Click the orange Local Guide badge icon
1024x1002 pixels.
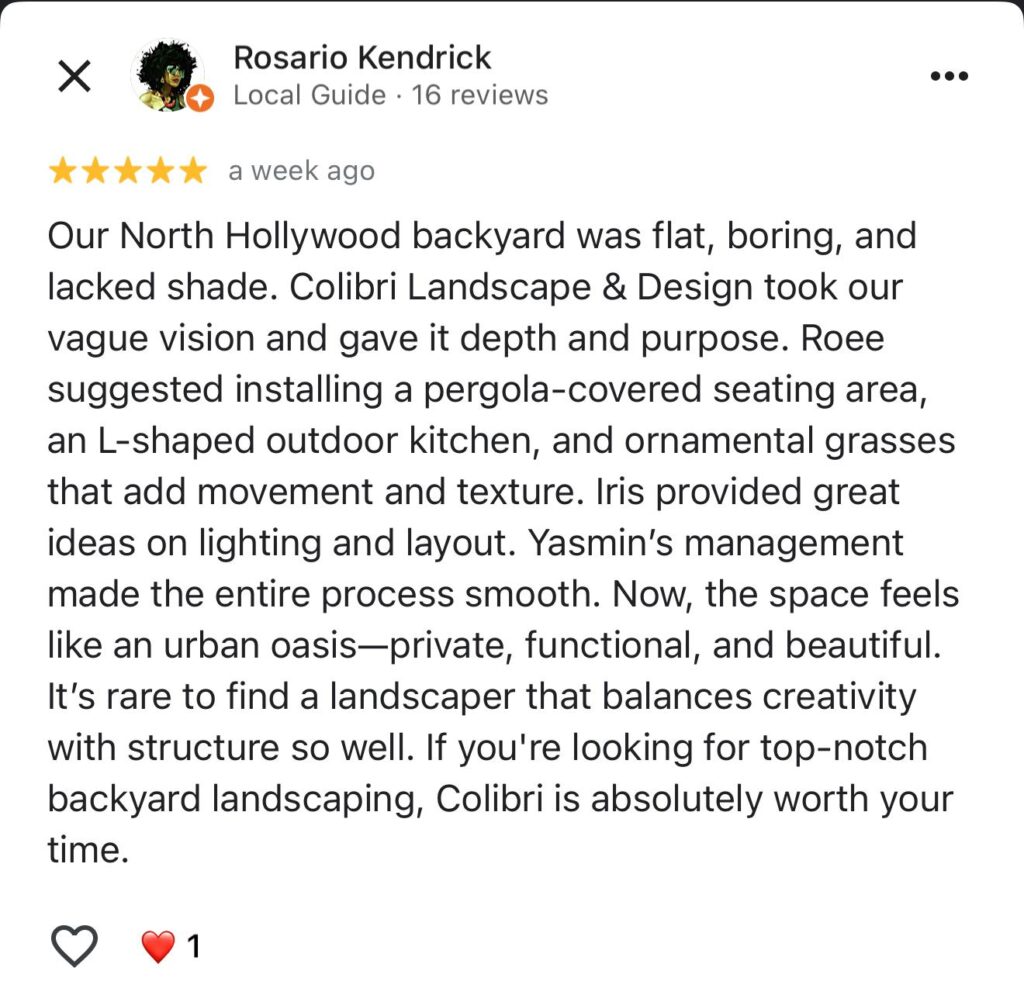tap(201, 98)
